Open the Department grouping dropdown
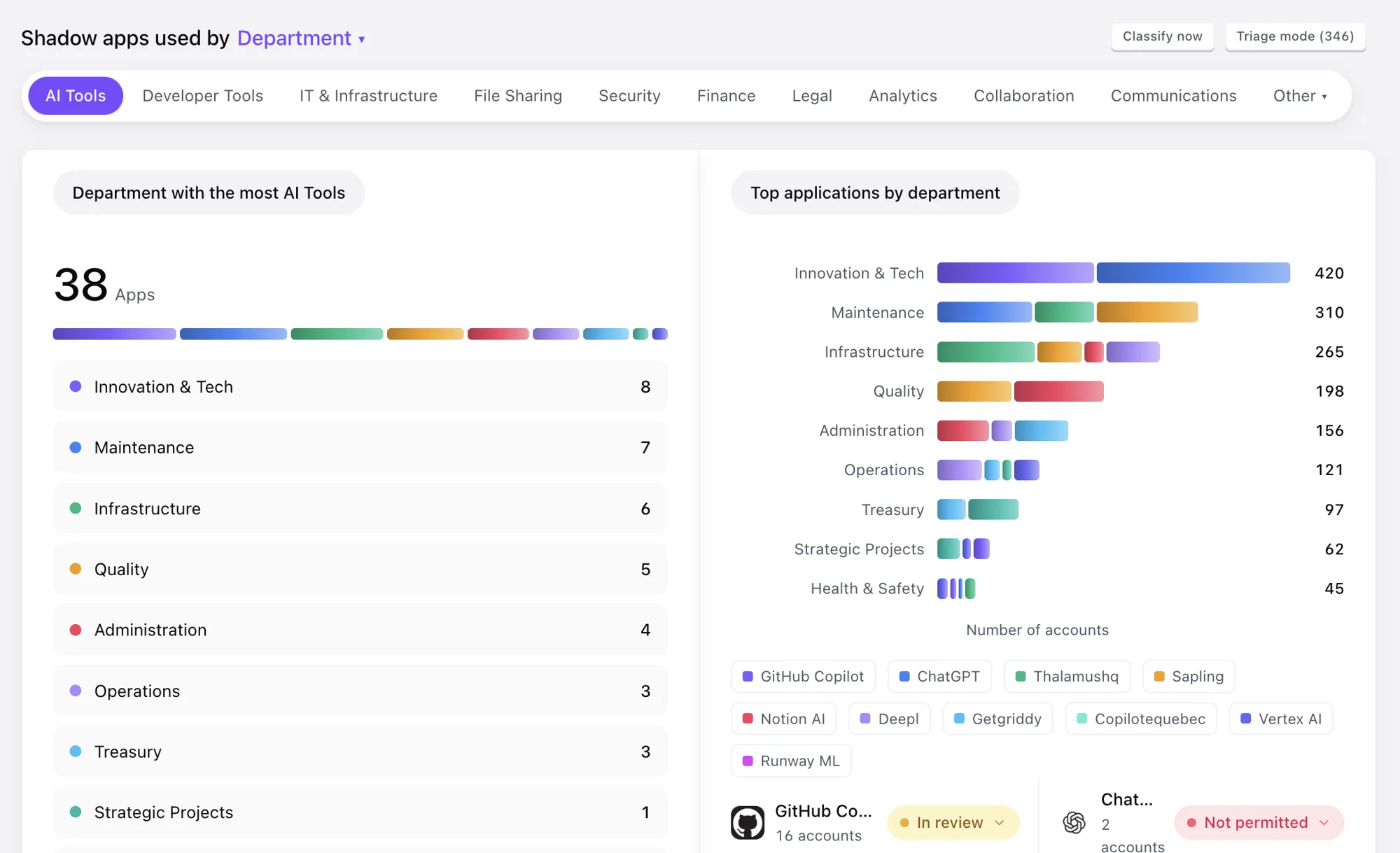This screenshot has height=853, width=1400. [301, 38]
